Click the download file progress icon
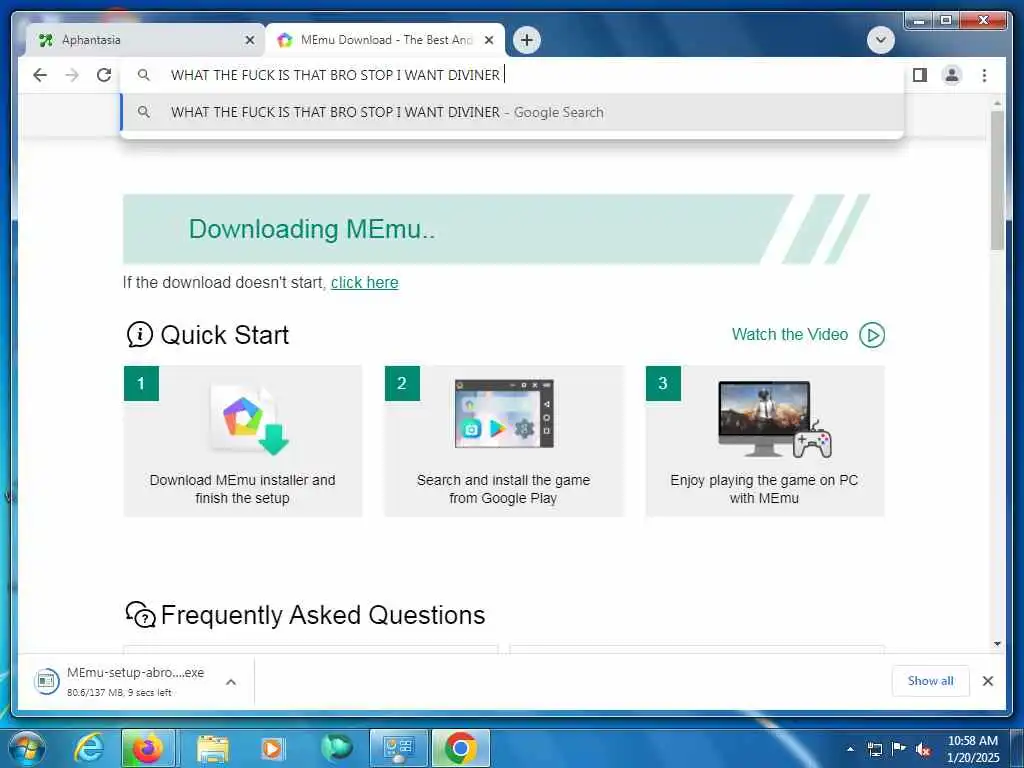This screenshot has width=1024, height=768. [46, 682]
